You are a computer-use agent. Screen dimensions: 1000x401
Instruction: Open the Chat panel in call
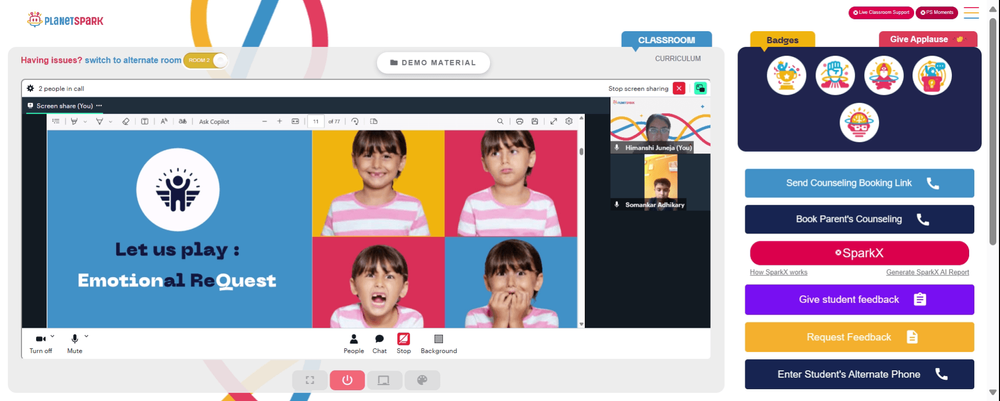tap(379, 343)
